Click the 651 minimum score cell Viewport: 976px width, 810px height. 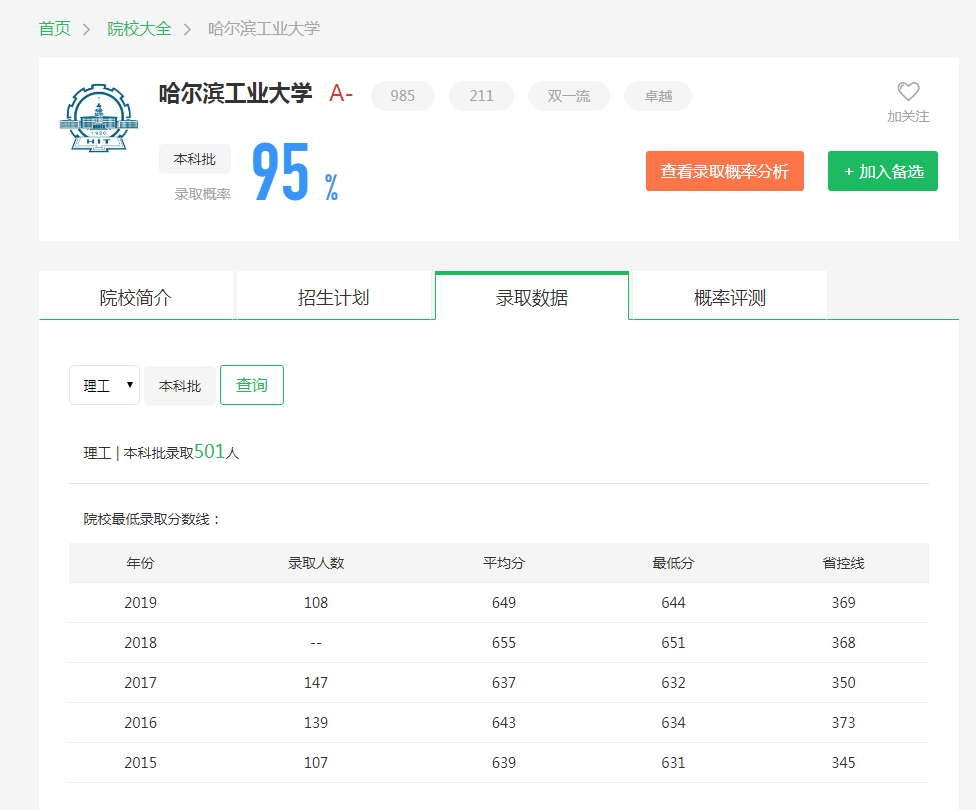pos(673,643)
